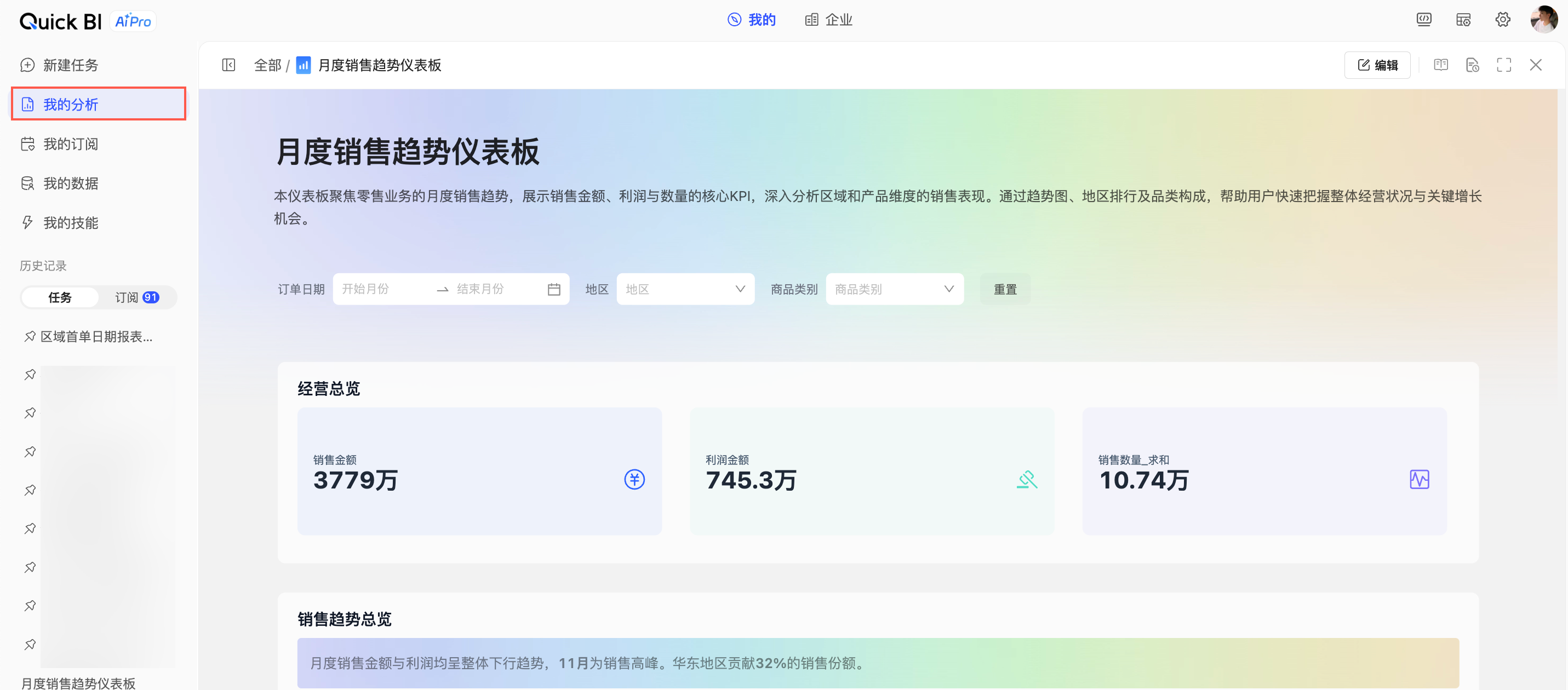This screenshot has width=1568, height=690.
Task: Click the 开始月份 date field
Action: pyautogui.click(x=384, y=289)
